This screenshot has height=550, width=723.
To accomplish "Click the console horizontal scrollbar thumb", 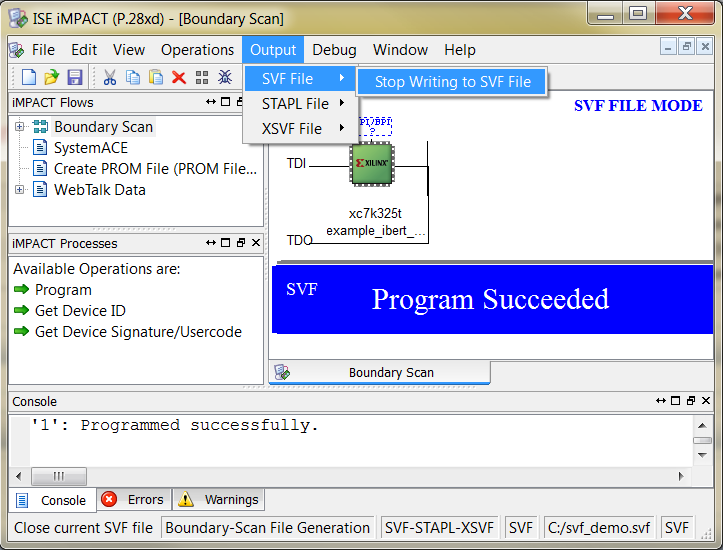I will [x=55, y=476].
